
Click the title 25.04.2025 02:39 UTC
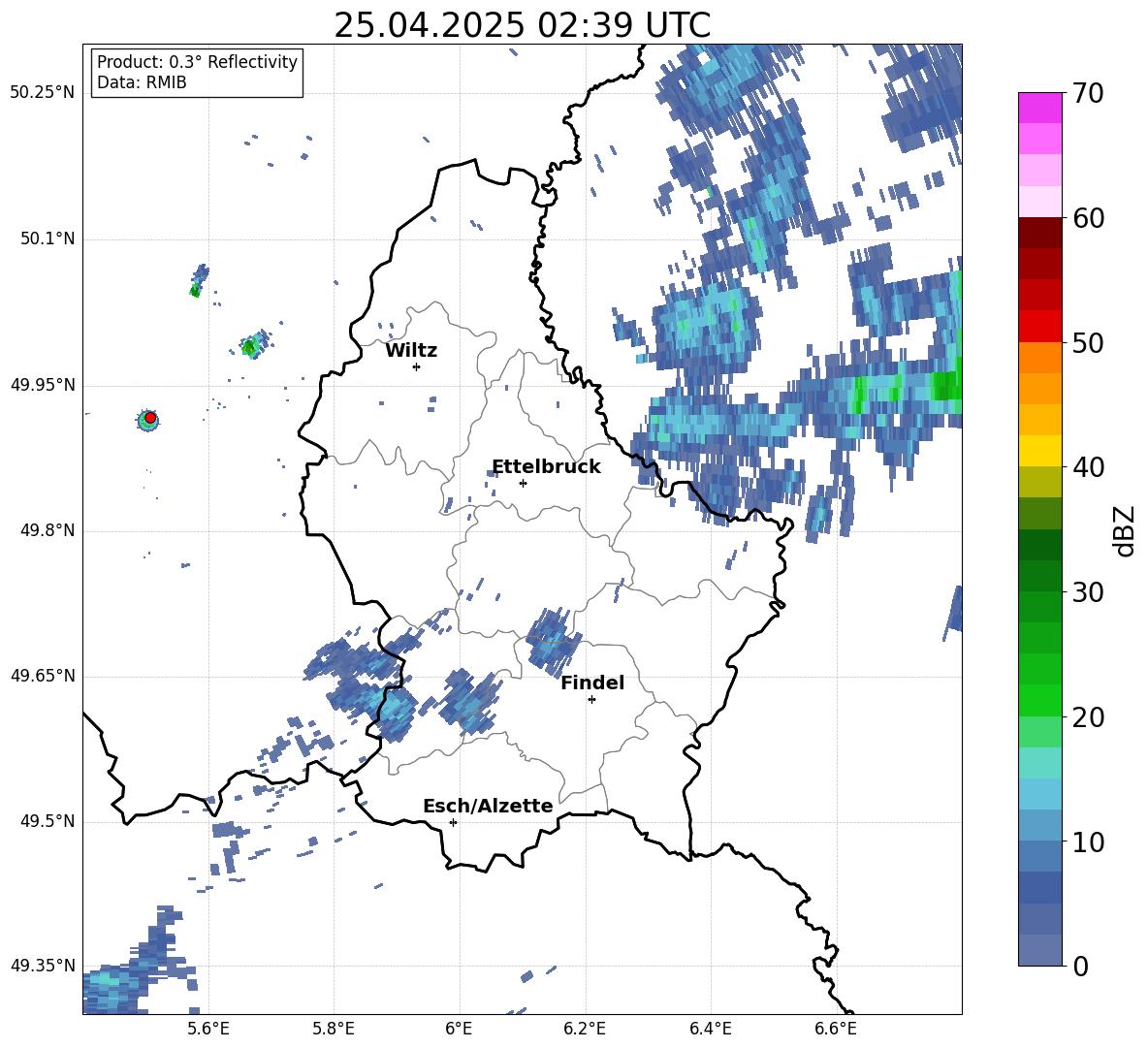click(522, 25)
